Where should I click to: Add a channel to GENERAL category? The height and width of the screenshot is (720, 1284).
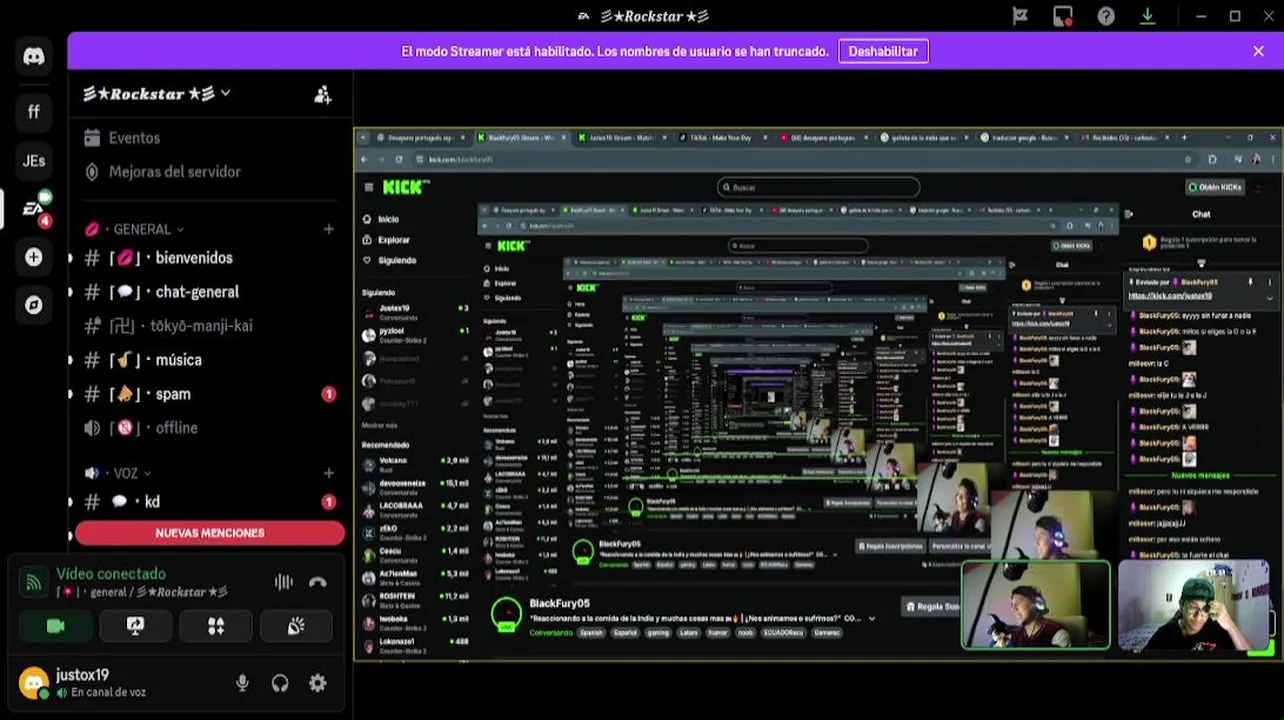[328, 229]
